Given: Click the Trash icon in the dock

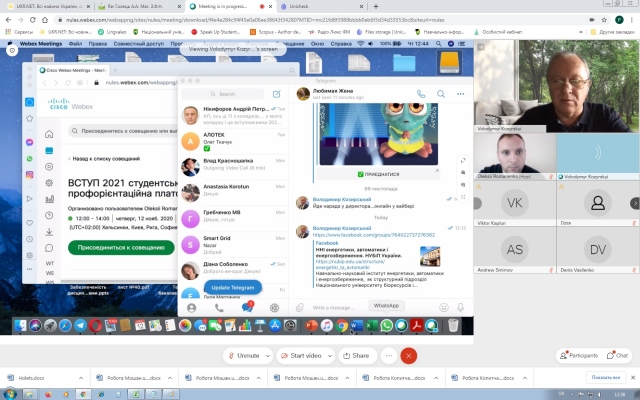Looking at the screenshot, I should tap(453, 325).
